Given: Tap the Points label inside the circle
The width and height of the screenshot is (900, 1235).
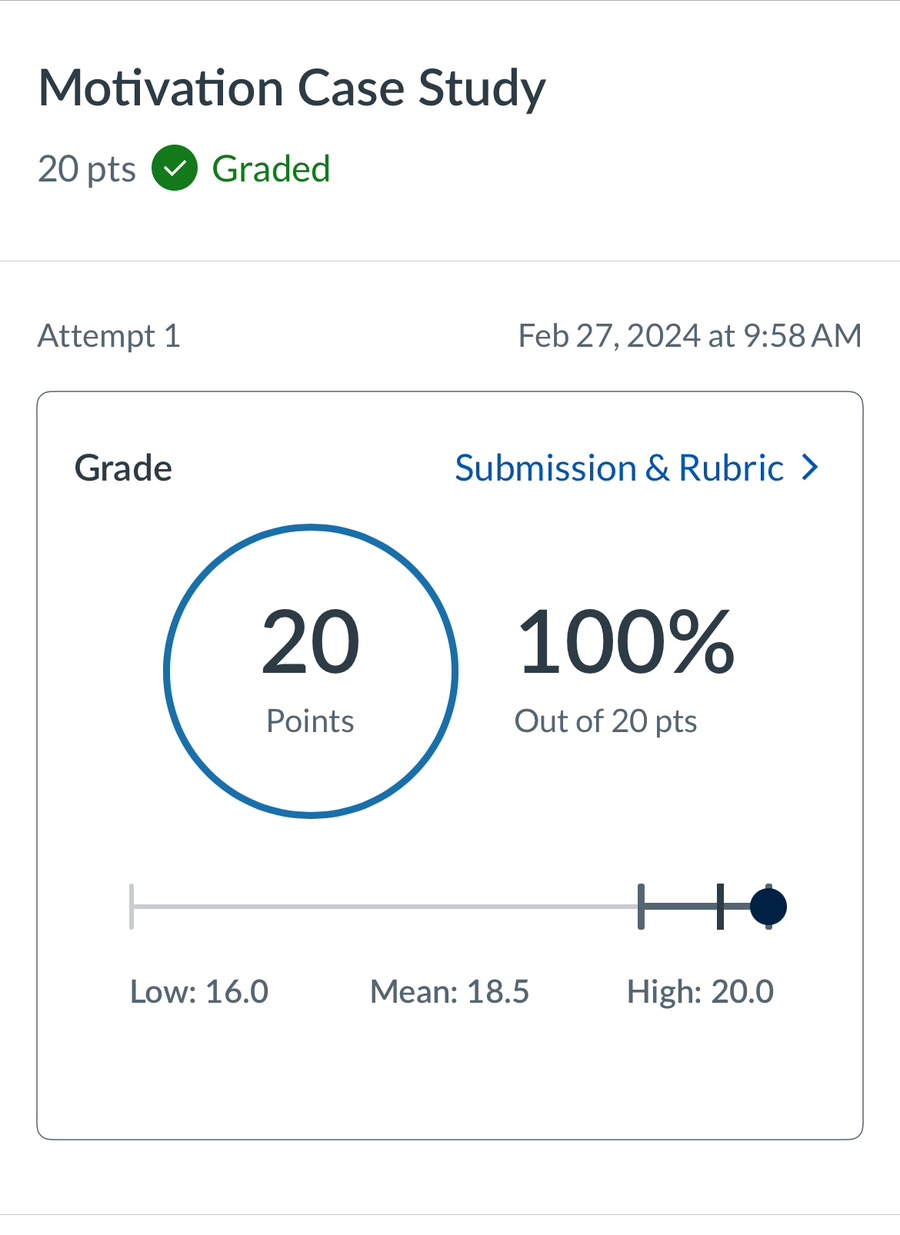Looking at the screenshot, I should tap(310, 721).
